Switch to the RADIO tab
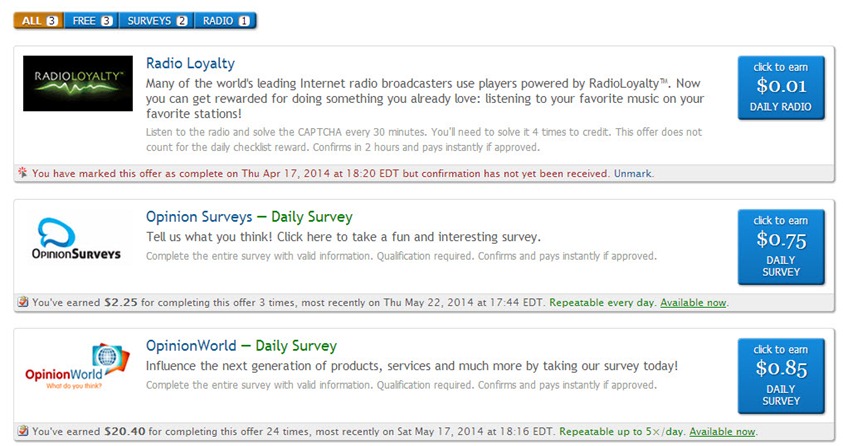 225,21
